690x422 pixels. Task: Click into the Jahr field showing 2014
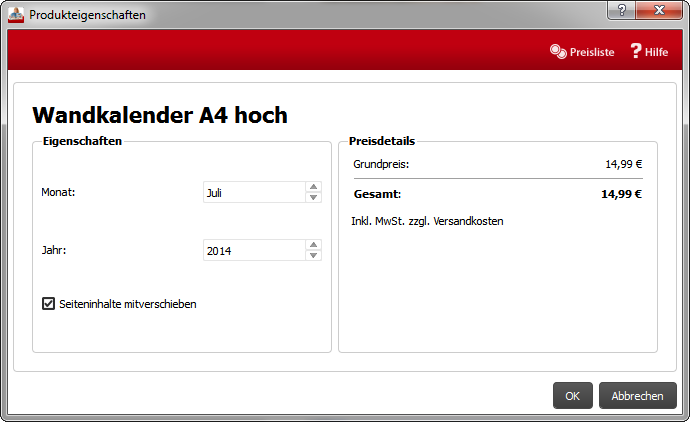pyautogui.click(x=254, y=250)
